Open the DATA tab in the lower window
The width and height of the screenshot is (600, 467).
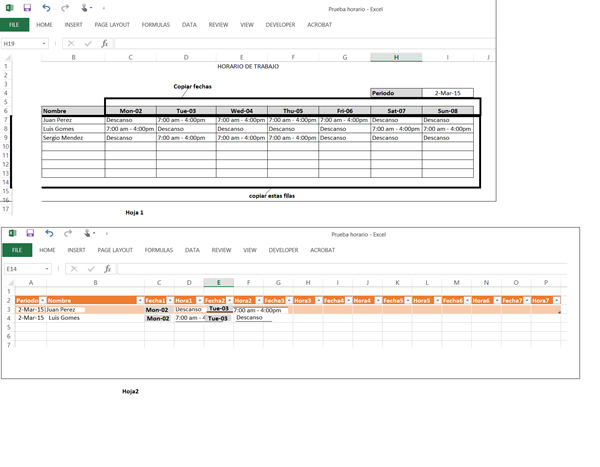point(192,250)
